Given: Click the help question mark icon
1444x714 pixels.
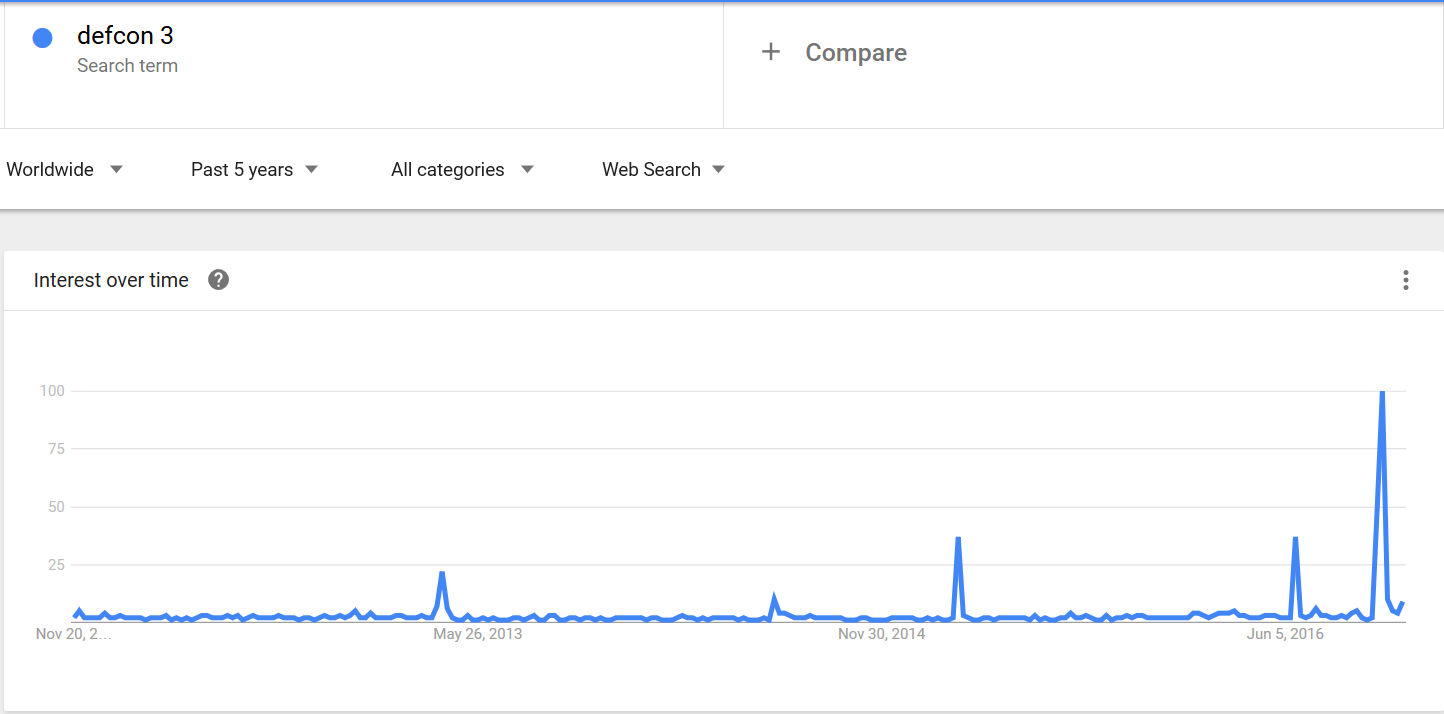Looking at the screenshot, I should [218, 280].
